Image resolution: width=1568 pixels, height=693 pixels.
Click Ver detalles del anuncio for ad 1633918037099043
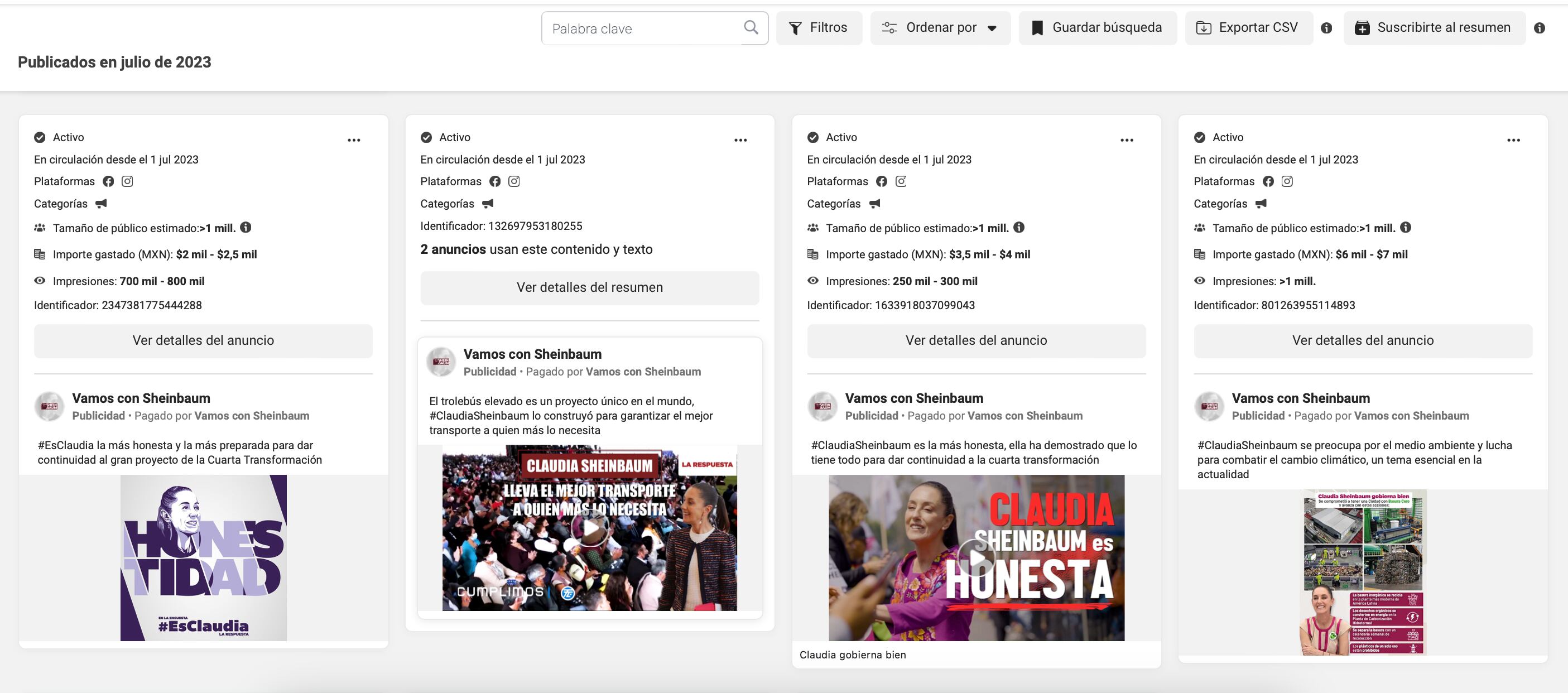tap(977, 341)
